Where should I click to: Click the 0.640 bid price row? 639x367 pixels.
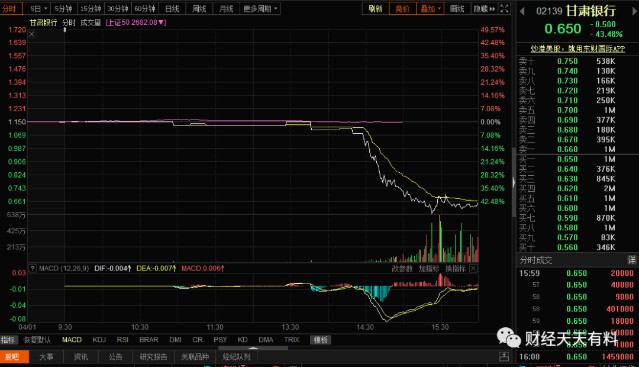[577, 169]
